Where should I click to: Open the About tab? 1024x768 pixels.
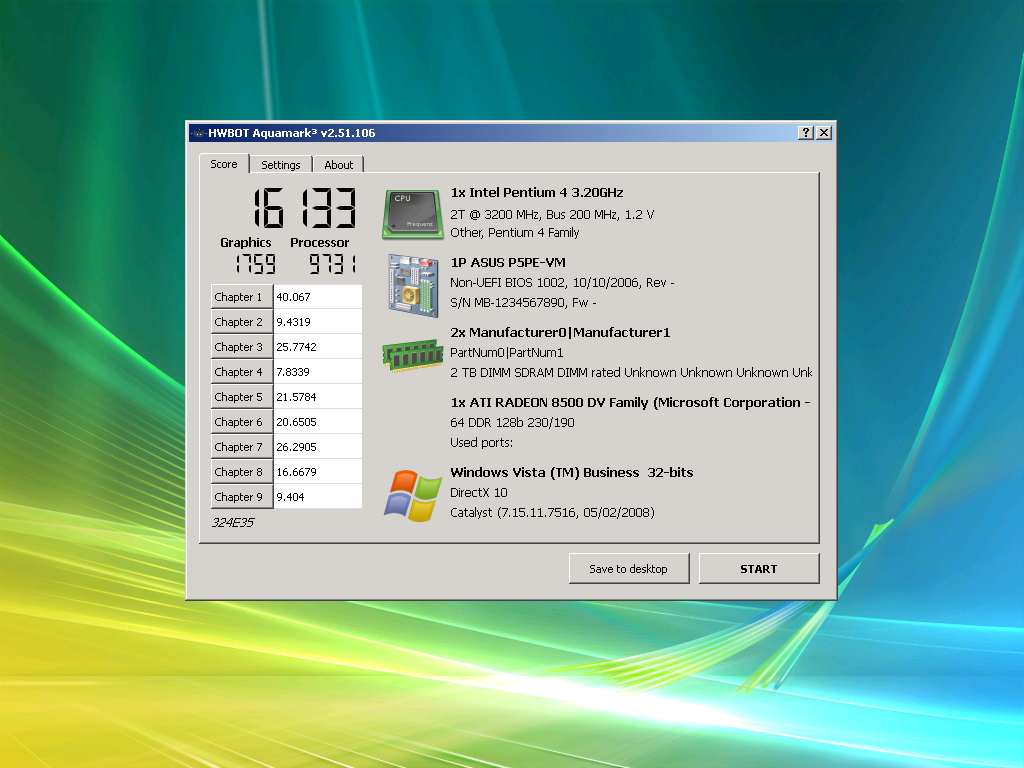click(338, 165)
